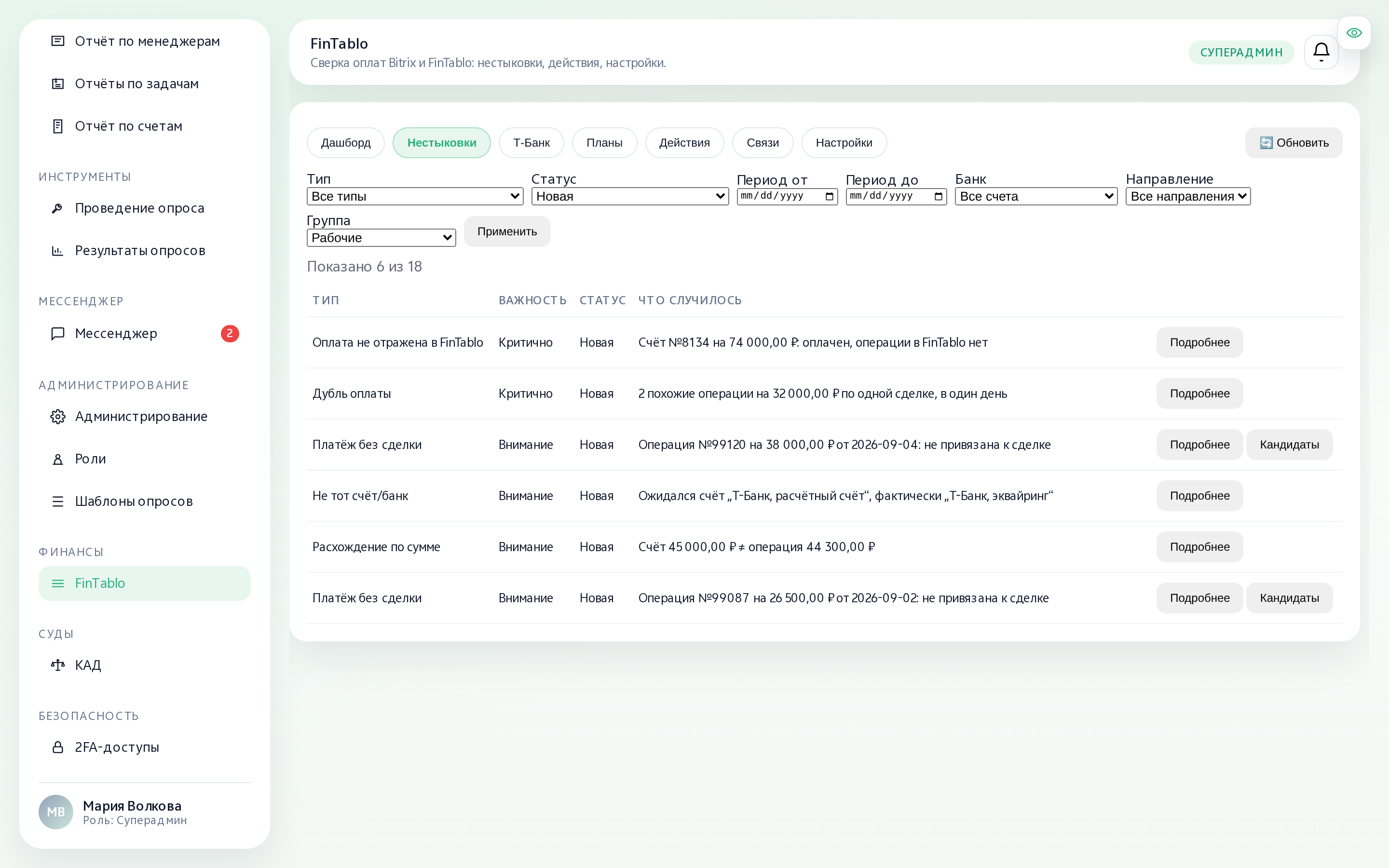Click the Мессенджер chat bubble icon
The image size is (1389, 868).
(58, 334)
